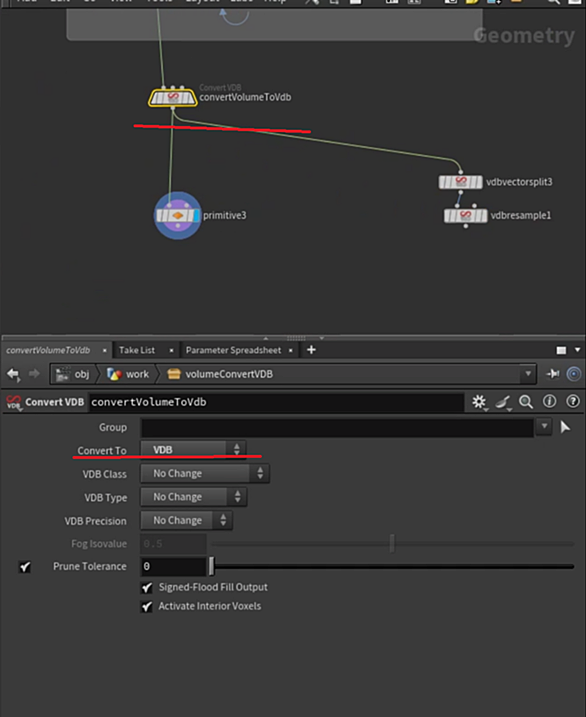The width and height of the screenshot is (586, 717).
Task: Click the Fog Isovalue slider
Action: coord(392,543)
